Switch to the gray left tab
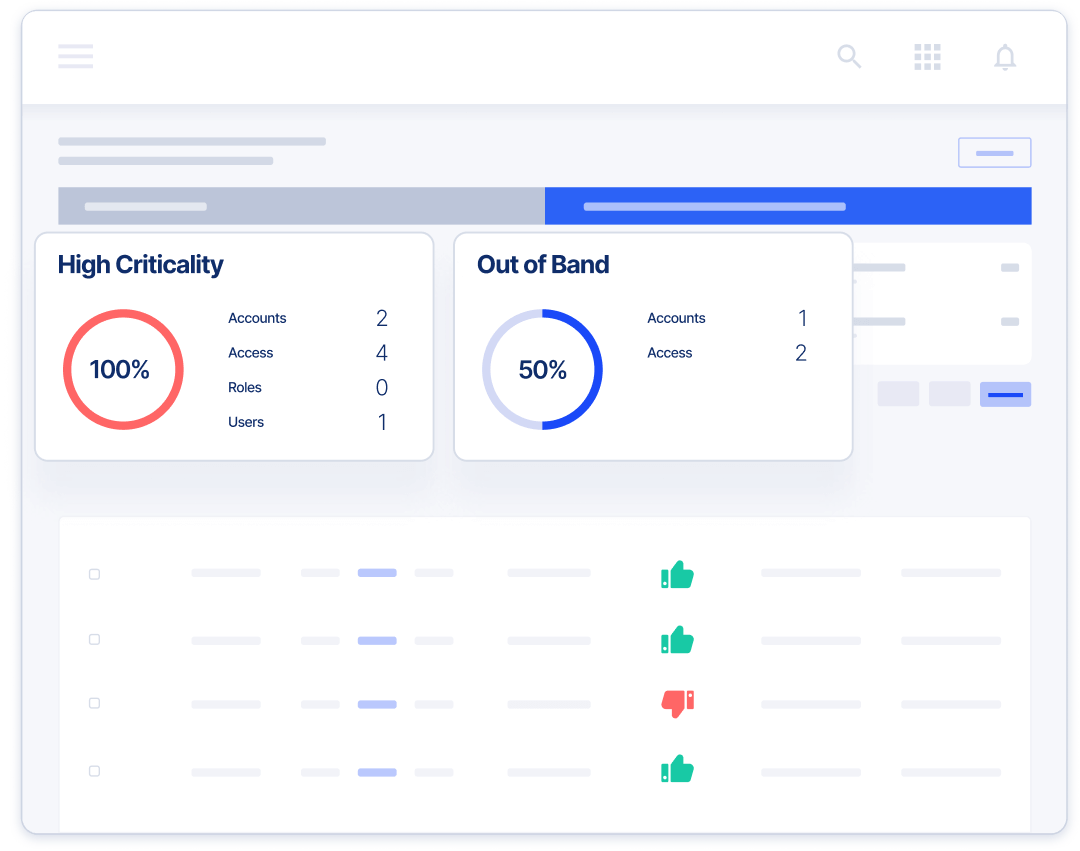The image size is (1080, 851). [x=301, y=206]
